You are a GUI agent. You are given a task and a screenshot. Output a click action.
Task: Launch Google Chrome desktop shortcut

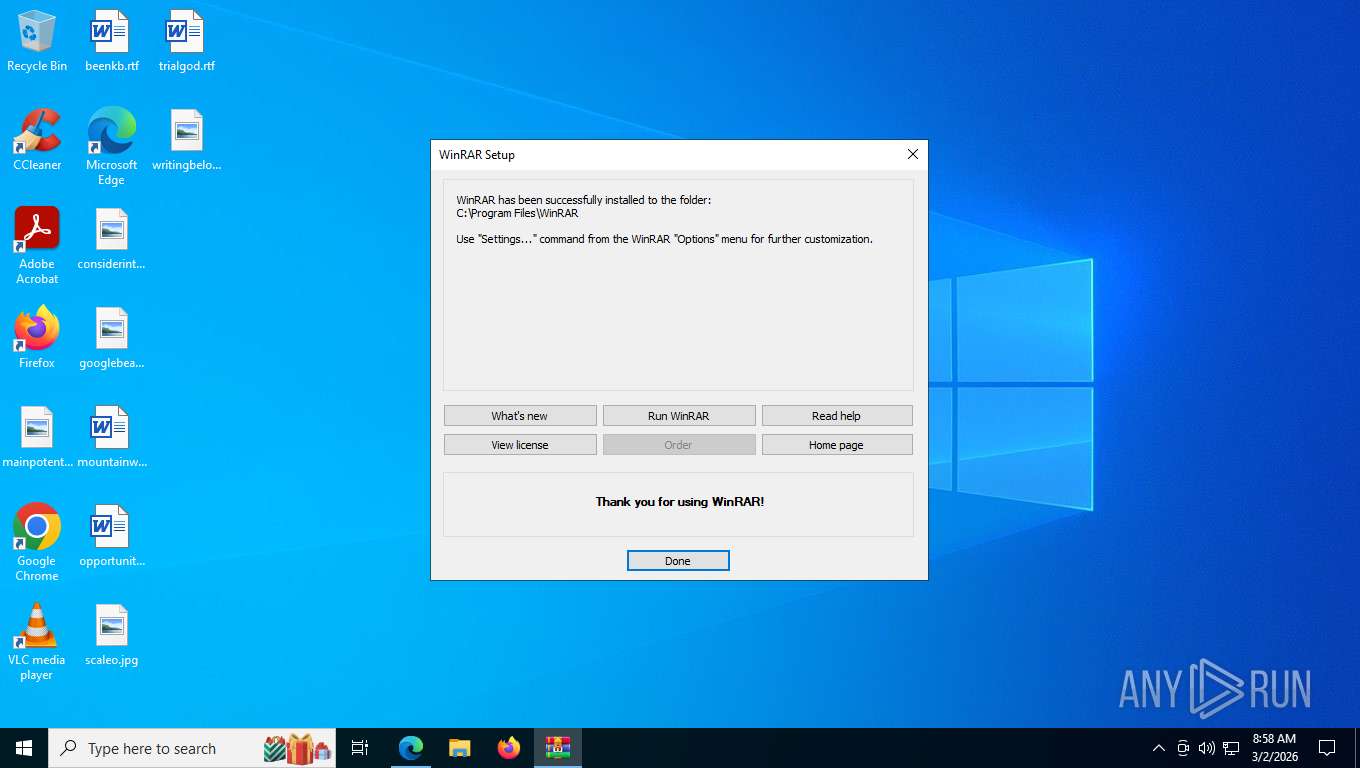37,543
